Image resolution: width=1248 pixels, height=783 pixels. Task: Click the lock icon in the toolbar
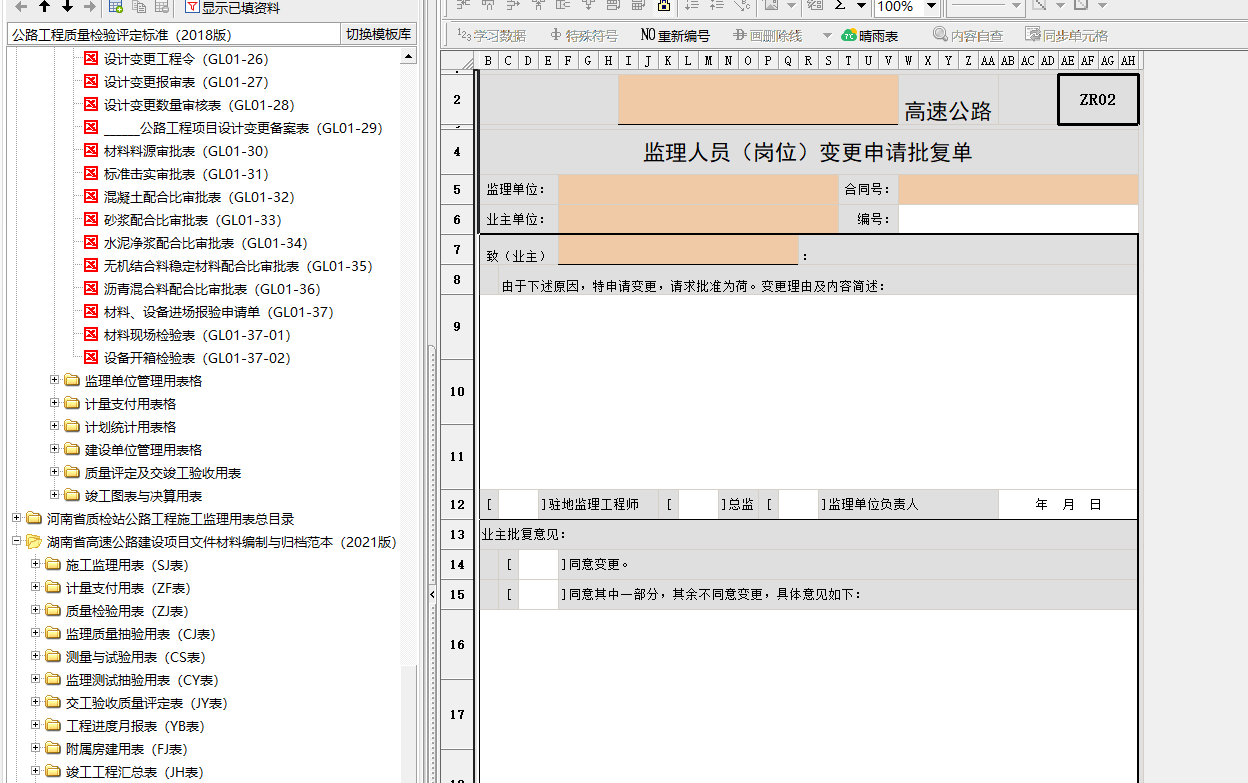pyautogui.click(x=663, y=6)
